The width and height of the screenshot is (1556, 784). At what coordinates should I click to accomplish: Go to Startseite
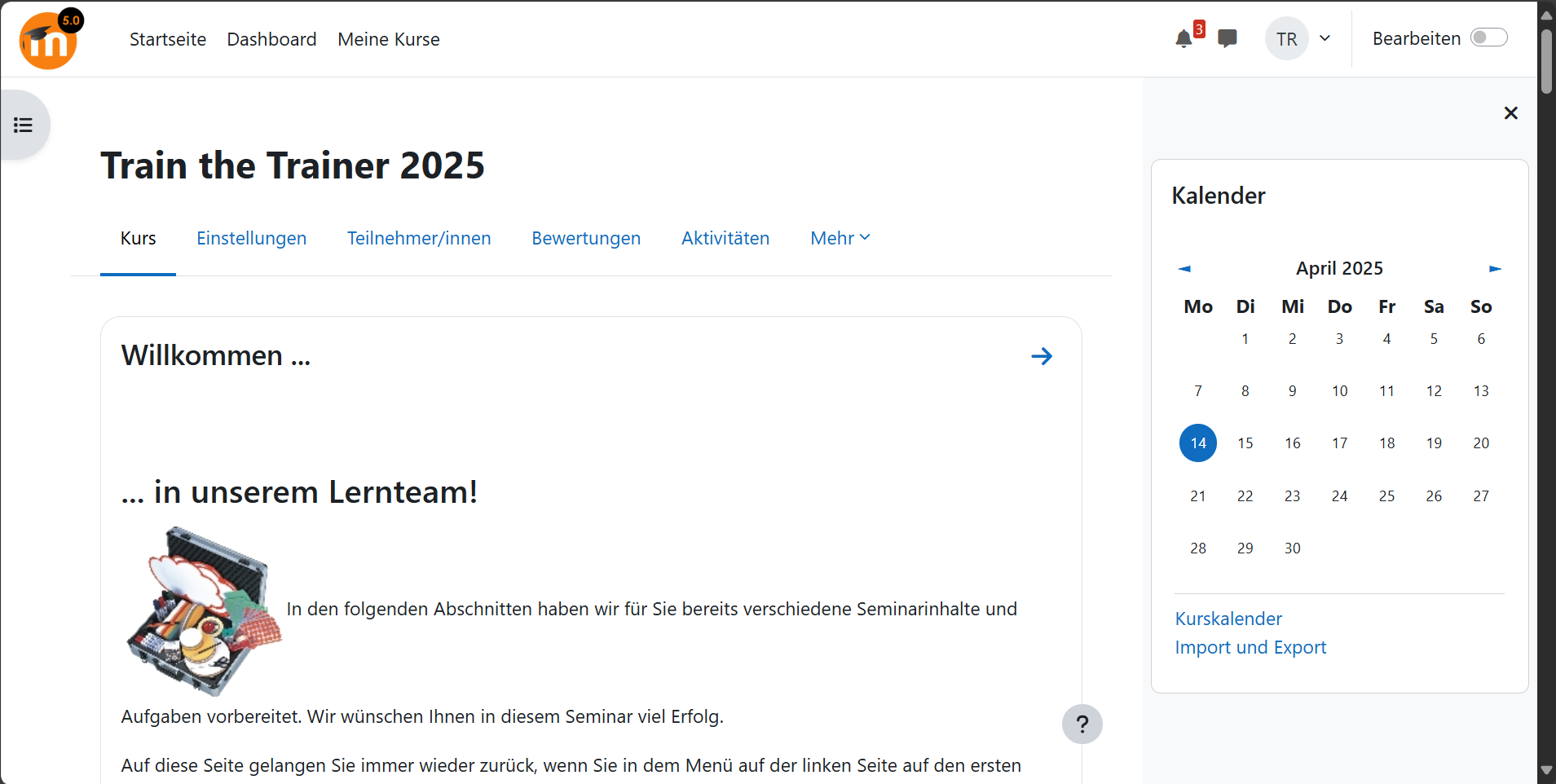(x=168, y=39)
